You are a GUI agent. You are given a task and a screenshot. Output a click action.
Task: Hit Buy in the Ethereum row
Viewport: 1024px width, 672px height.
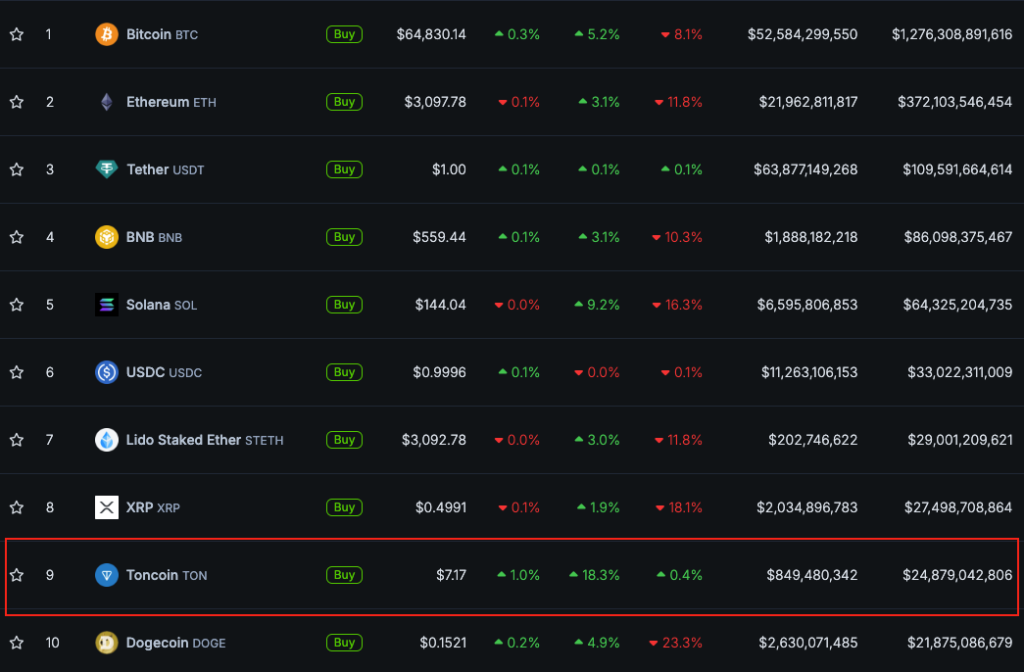click(x=344, y=102)
